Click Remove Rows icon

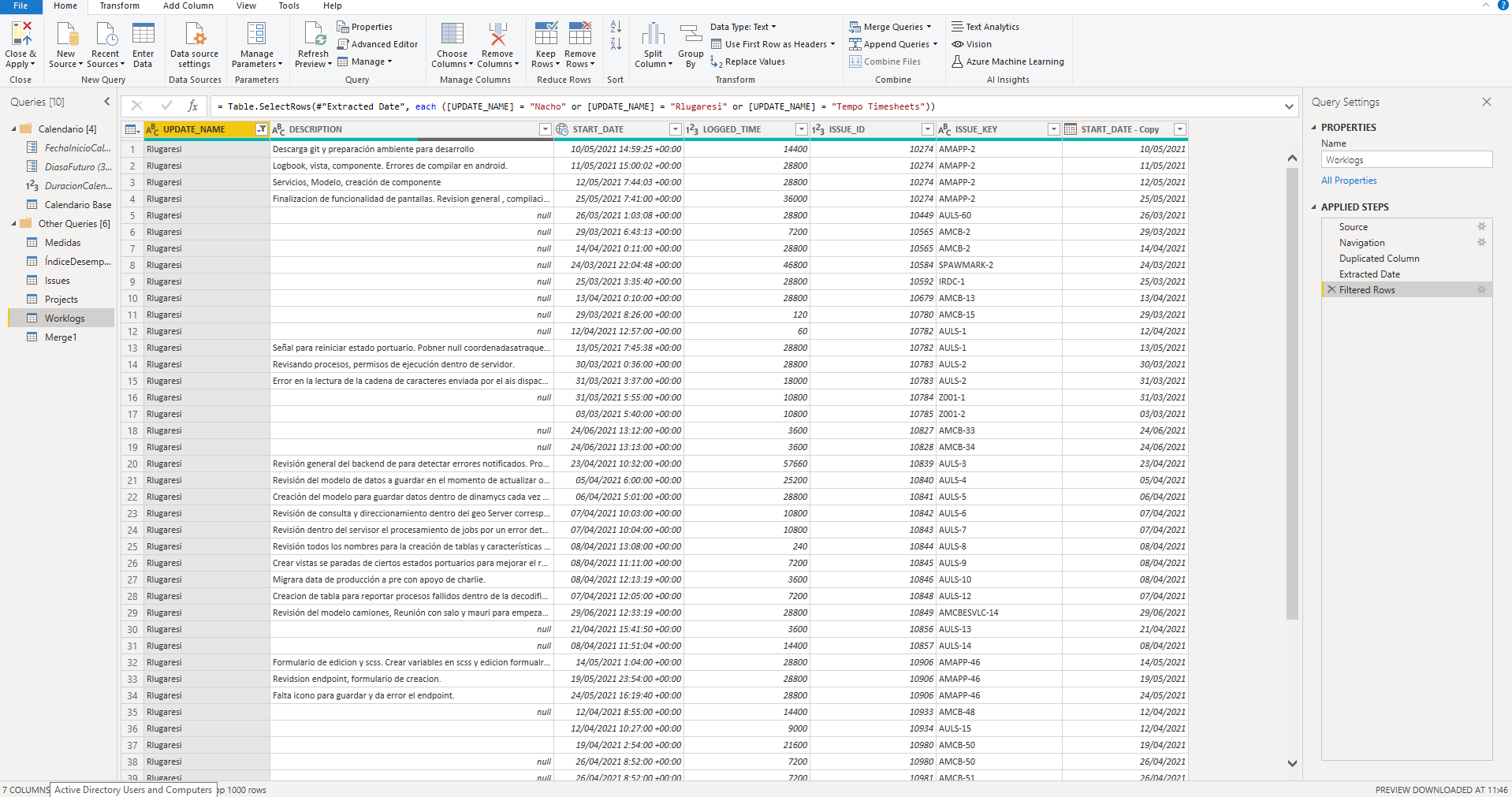click(580, 35)
